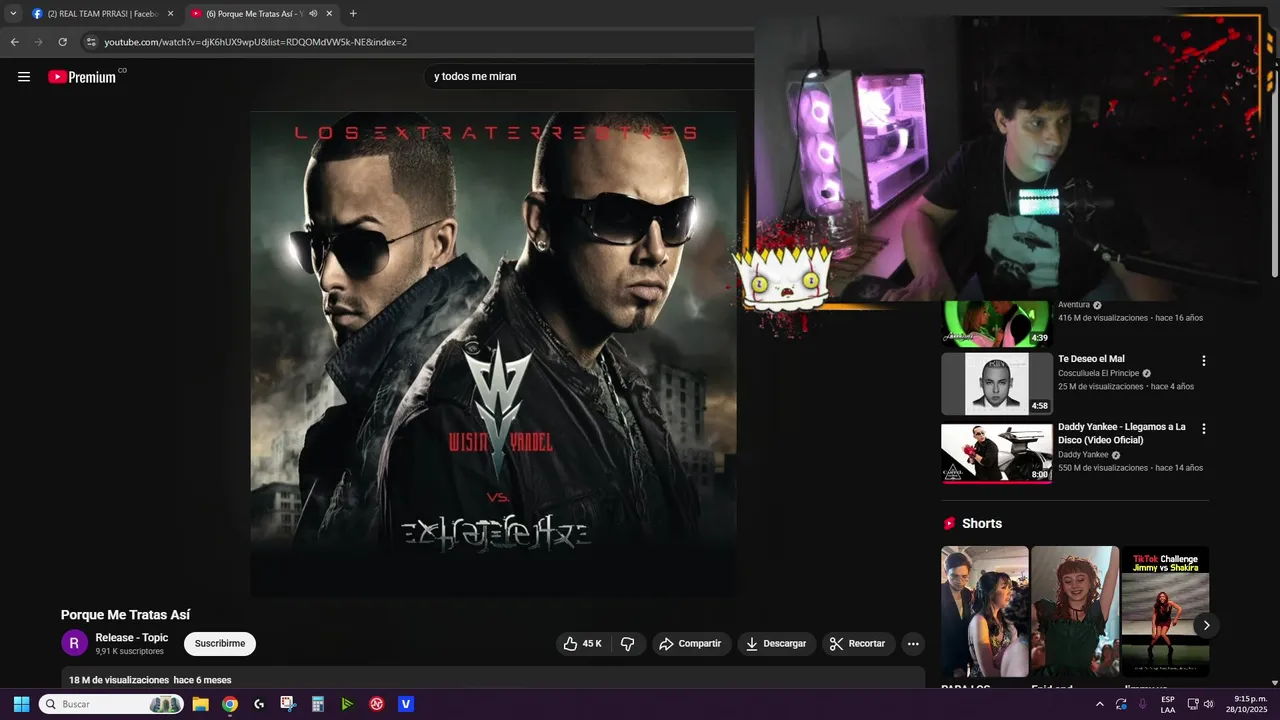Open the green play-arrow taskbar app

point(347,704)
